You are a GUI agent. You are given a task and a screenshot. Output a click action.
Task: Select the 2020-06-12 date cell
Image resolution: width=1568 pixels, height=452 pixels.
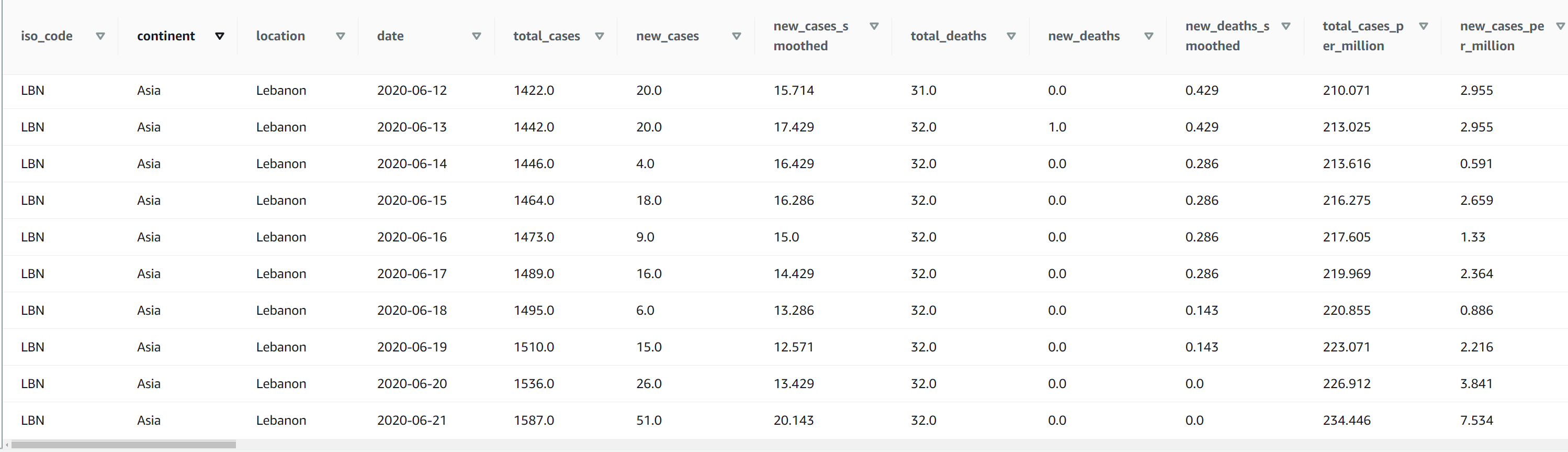411,91
